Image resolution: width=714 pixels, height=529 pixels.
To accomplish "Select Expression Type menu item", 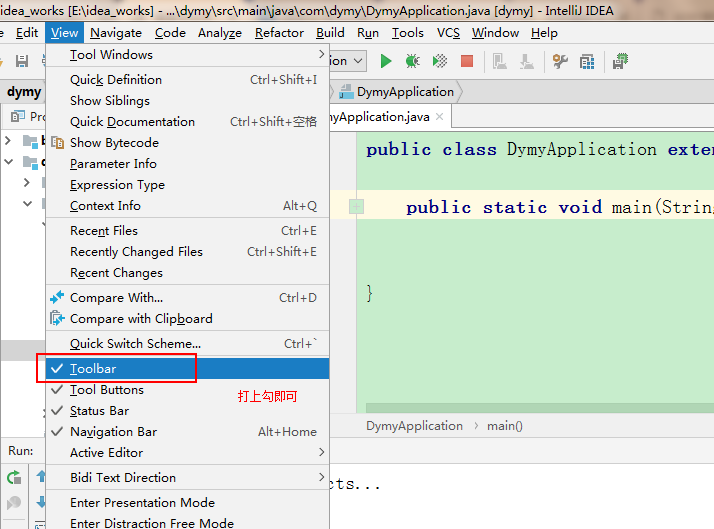I will pos(188,184).
